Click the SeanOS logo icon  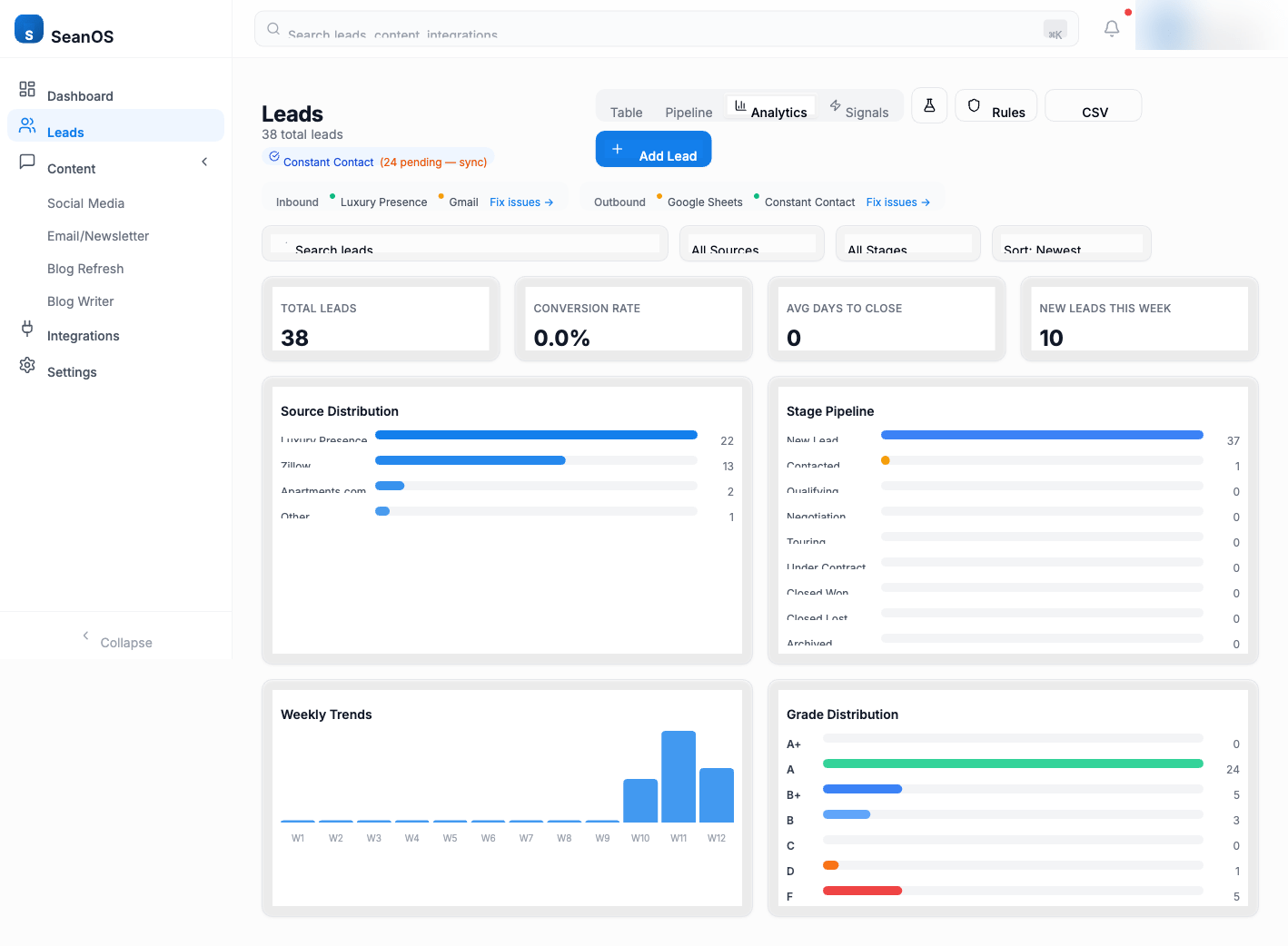coord(28,28)
